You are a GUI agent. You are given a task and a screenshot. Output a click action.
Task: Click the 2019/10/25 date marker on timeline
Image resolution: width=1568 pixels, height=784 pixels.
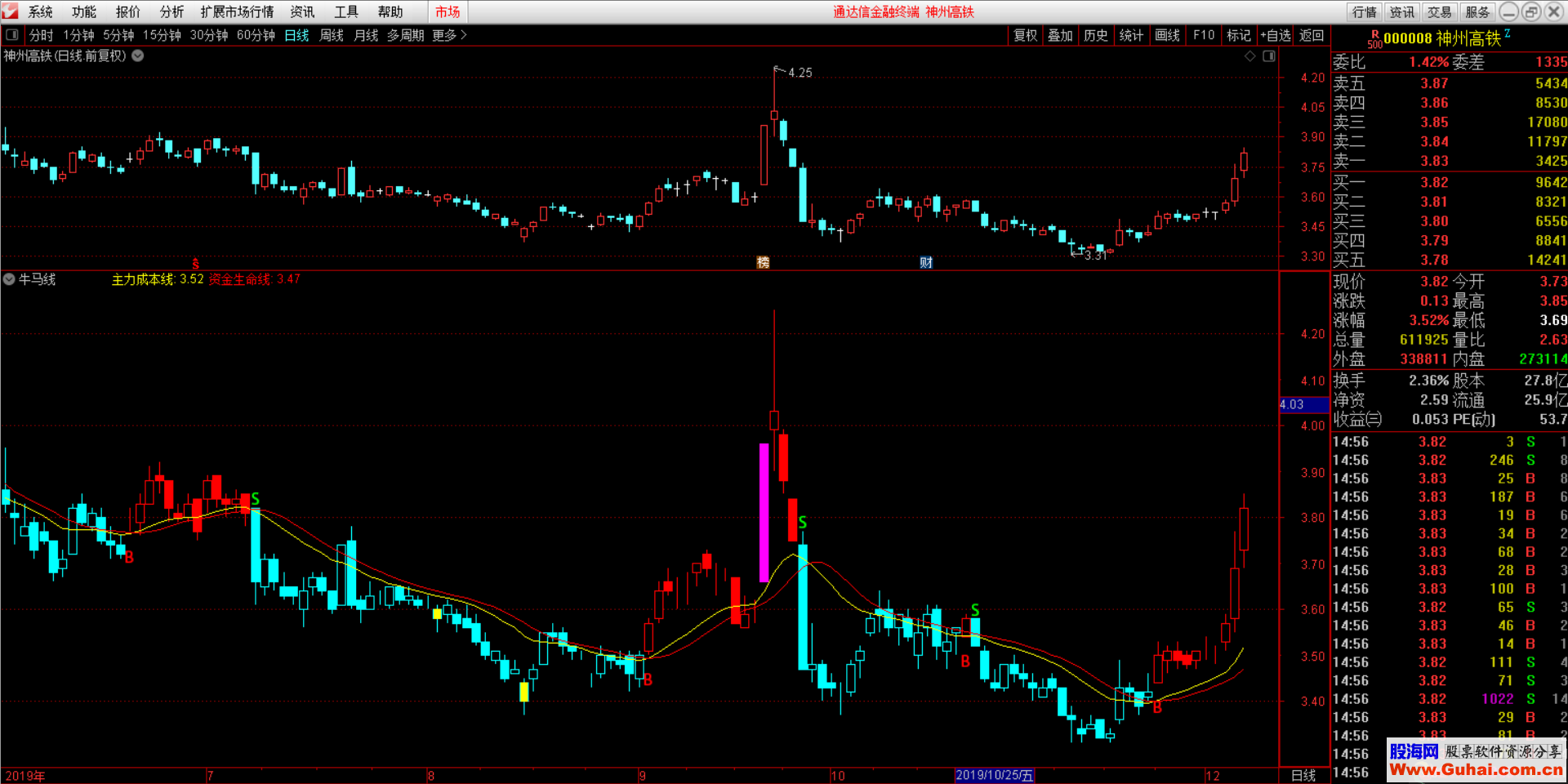click(995, 775)
